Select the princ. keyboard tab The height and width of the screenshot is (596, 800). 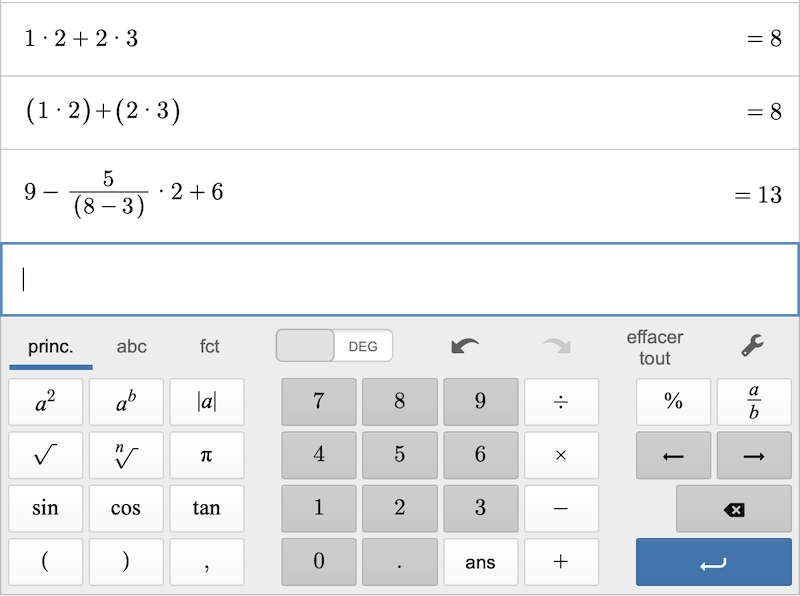[x=51, y=346]
